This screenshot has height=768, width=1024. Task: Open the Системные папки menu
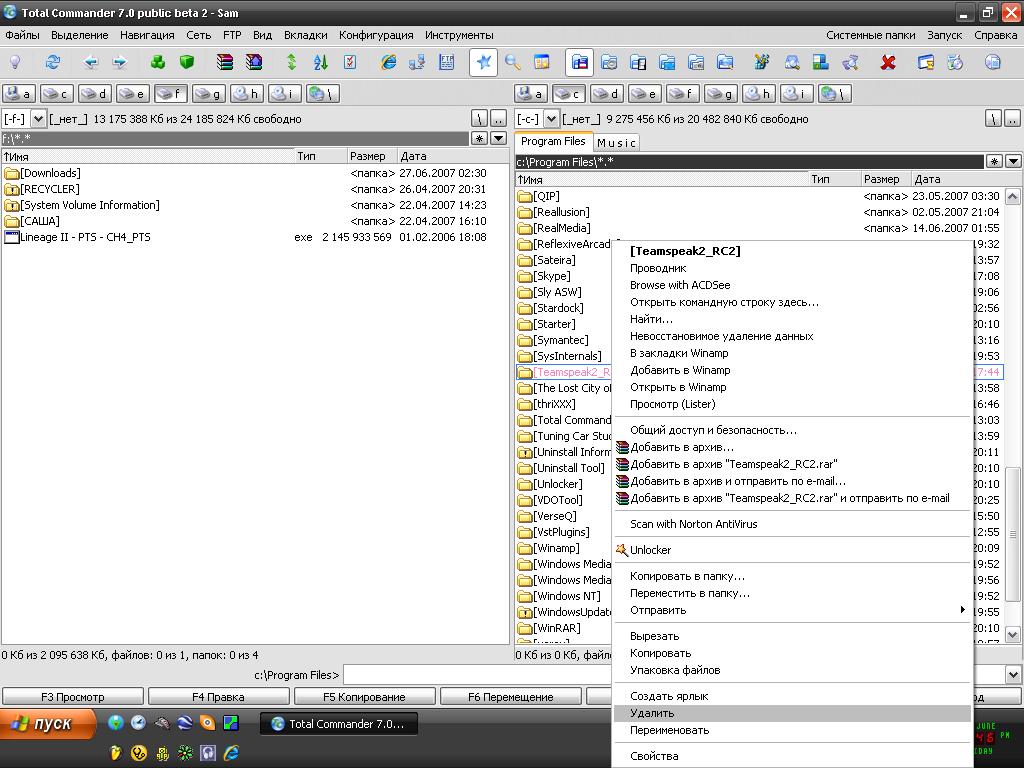(871, 35)
